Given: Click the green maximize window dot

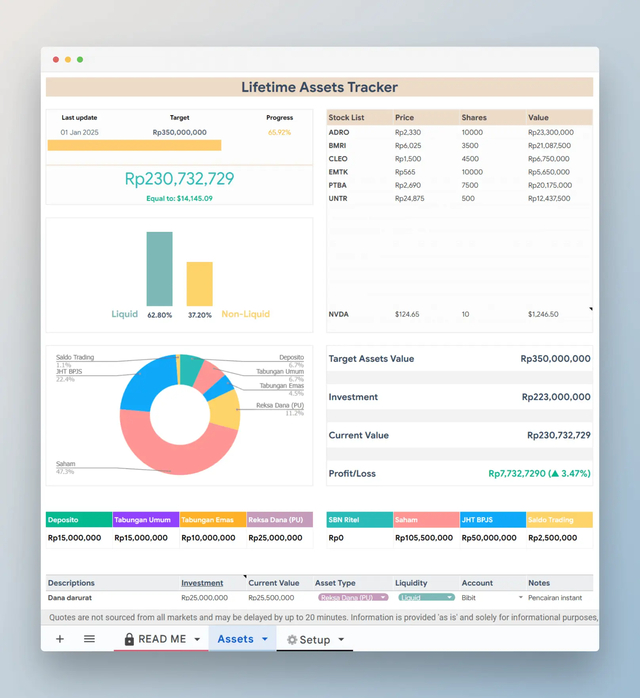Looking at the screenshot, I should pos(80,60).
